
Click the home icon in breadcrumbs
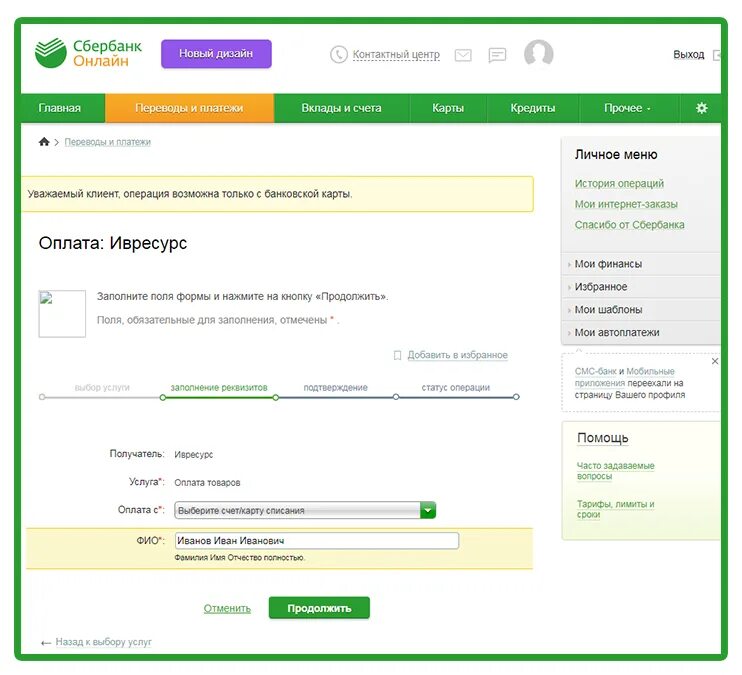pyautogui.click(x=44, y=142)
